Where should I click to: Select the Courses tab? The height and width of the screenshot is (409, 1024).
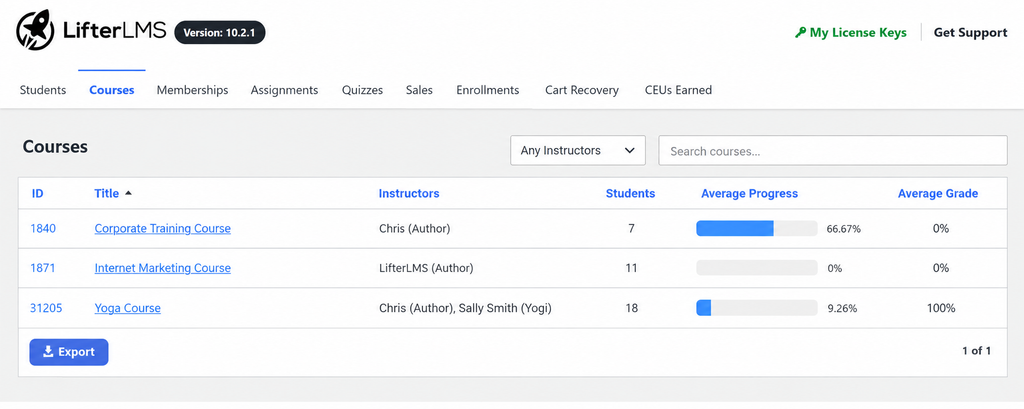click(x=112, y=90)
